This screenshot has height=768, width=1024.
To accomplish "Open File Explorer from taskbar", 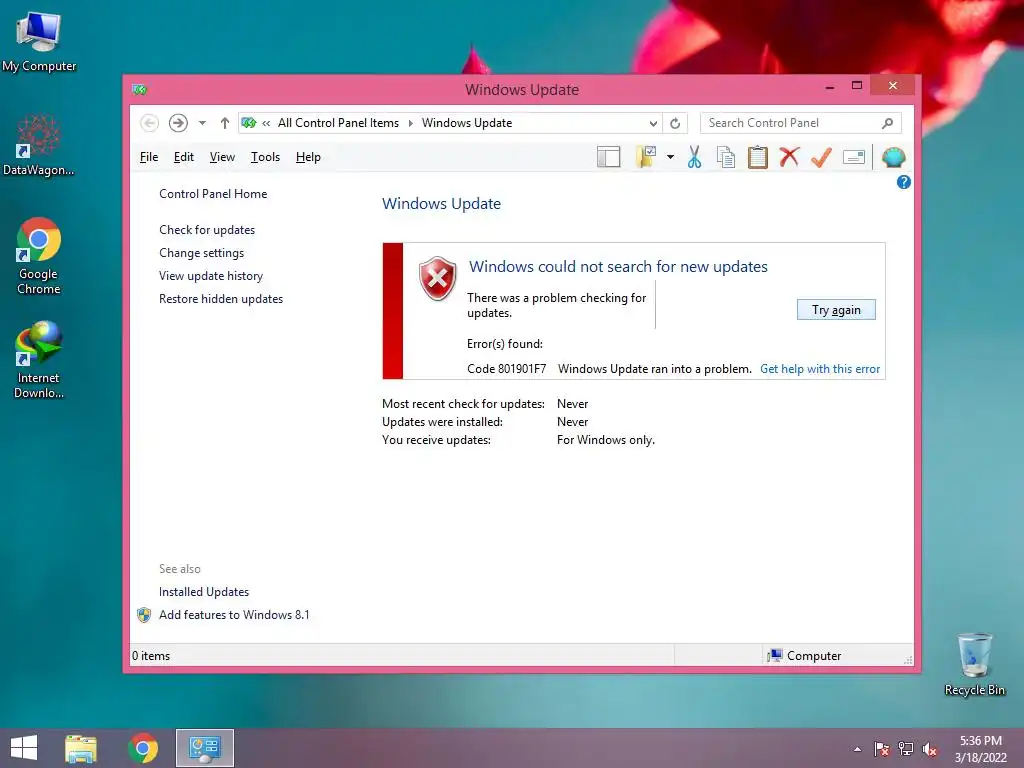I will (x=81, y=748).
